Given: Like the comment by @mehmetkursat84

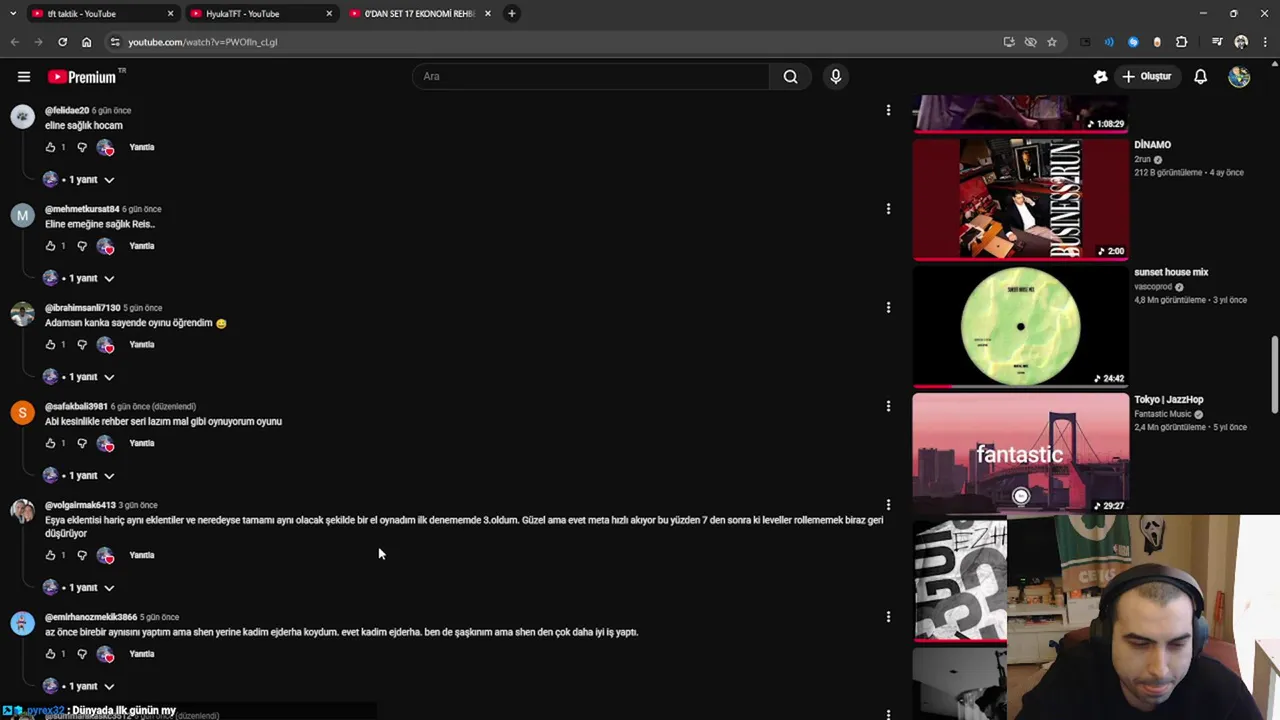Looking at the screenshot, I should pos(51,246).
